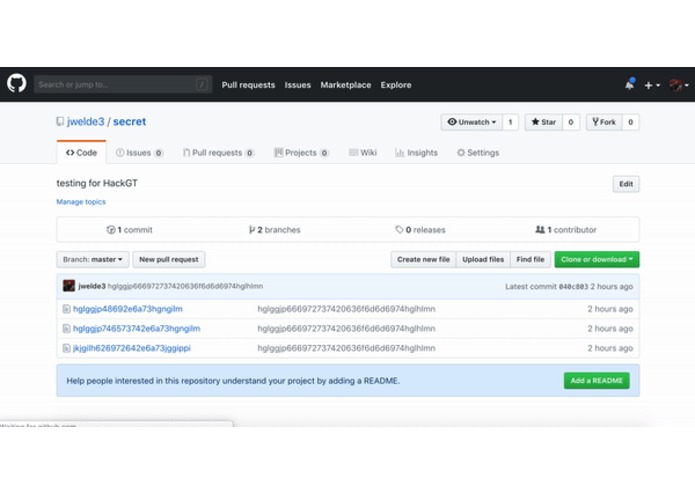The height and width of the screenshot is (494, 695).
Task: Open the user profile avatar menu
Action: point(679,85)
